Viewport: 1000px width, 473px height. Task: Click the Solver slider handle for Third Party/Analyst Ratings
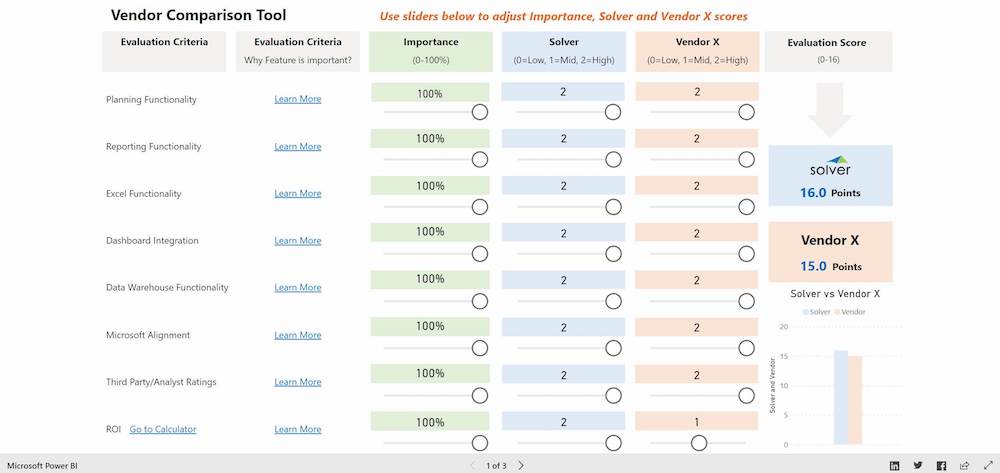(613, 395)
